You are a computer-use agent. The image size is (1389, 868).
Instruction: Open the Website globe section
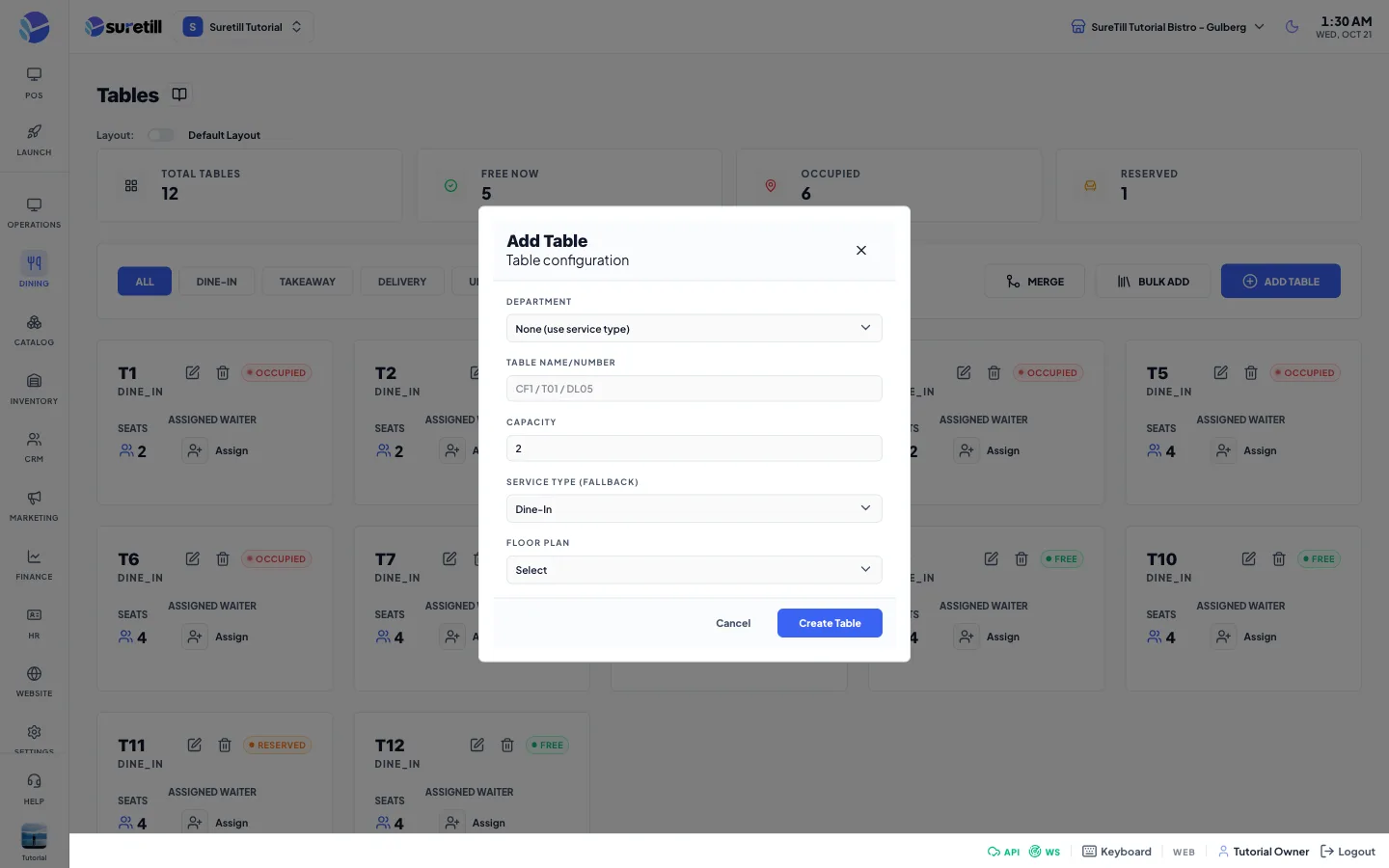34,682
